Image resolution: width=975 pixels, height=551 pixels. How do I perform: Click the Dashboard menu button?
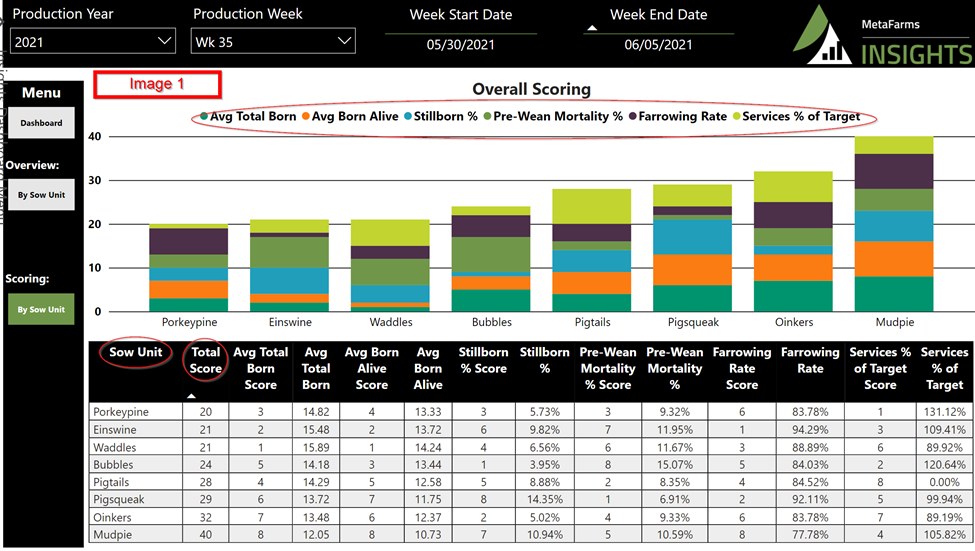pos(41,123)
